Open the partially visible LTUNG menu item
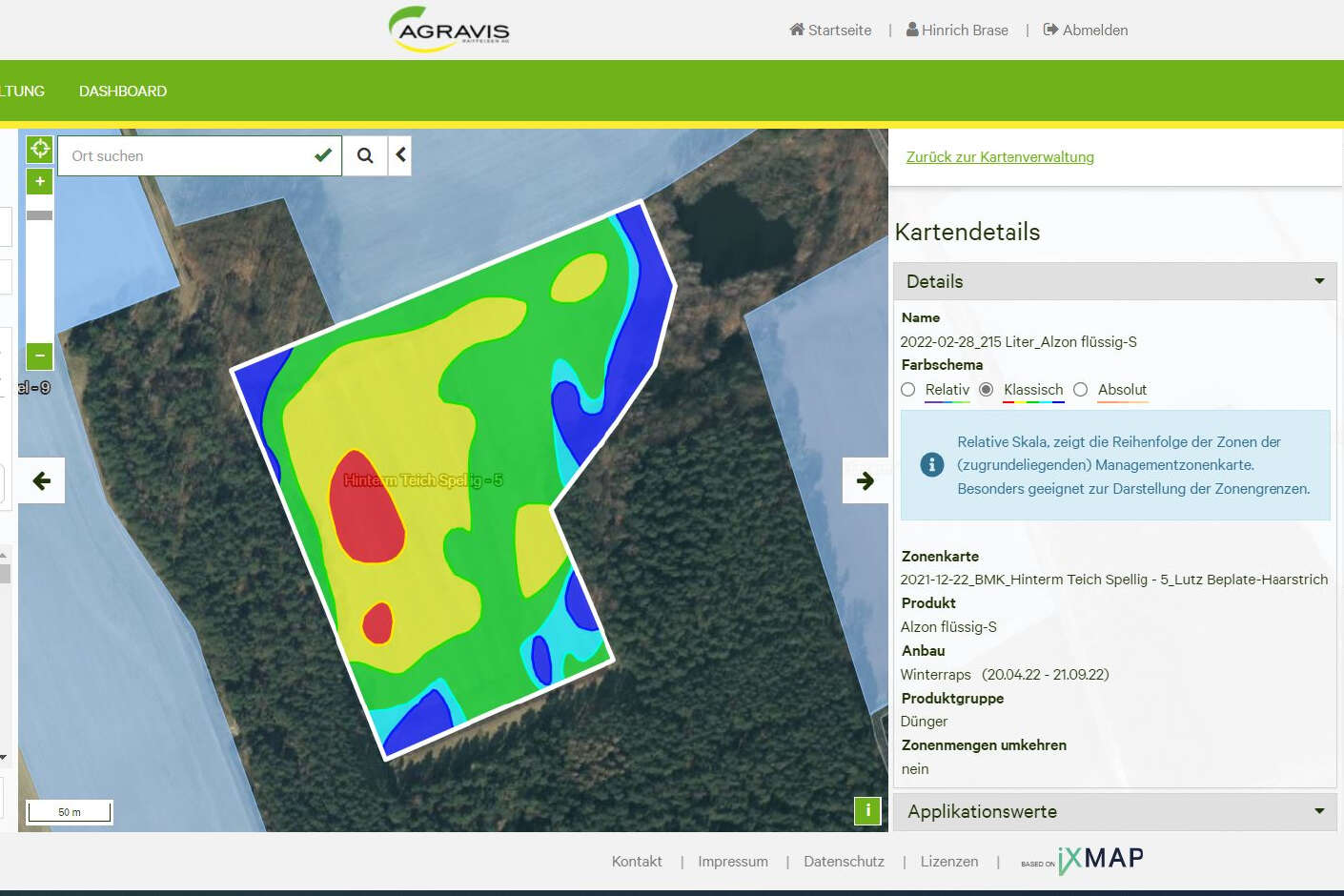 23,92
